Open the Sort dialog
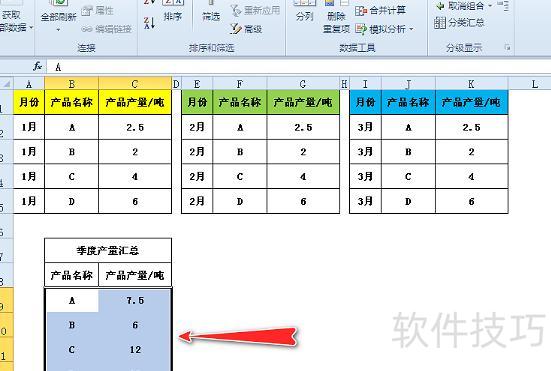The image size is (551, 371). click(x=173, y=11)
